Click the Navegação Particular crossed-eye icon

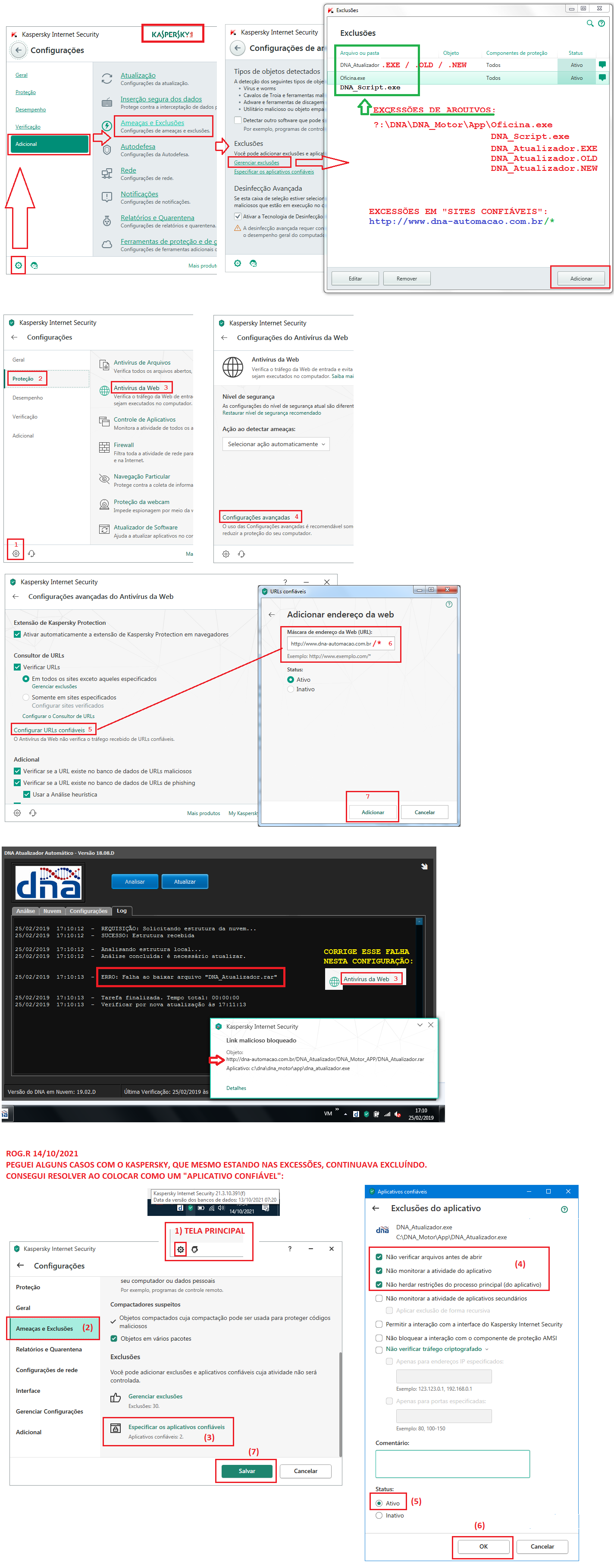pos(104,479)
